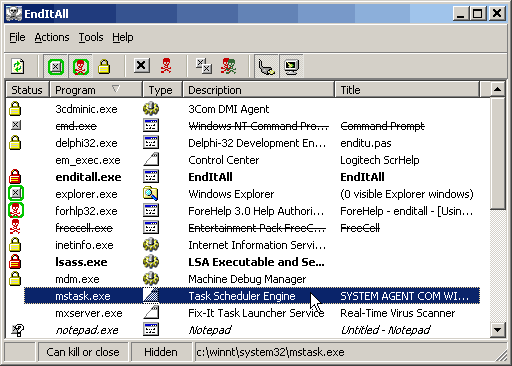Click the gear type icon for 3cdminic.exe
Screen dimensions: 512x366
tap(151, 109)
